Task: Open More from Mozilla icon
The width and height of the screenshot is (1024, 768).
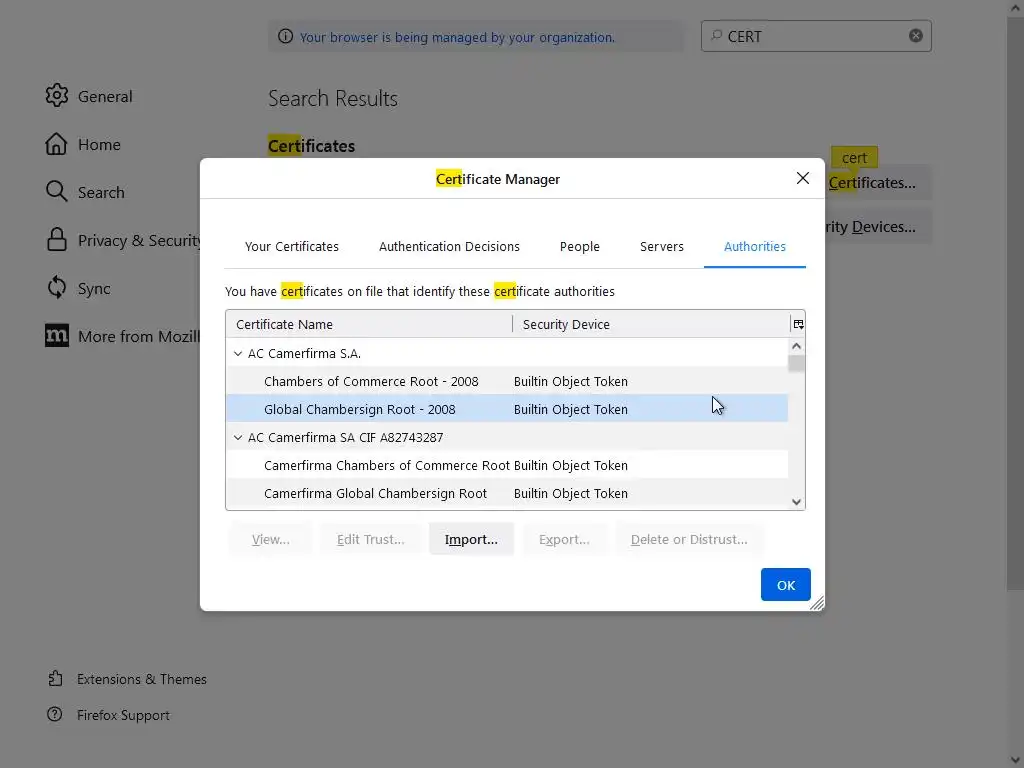Action: [x=57, y=336]
